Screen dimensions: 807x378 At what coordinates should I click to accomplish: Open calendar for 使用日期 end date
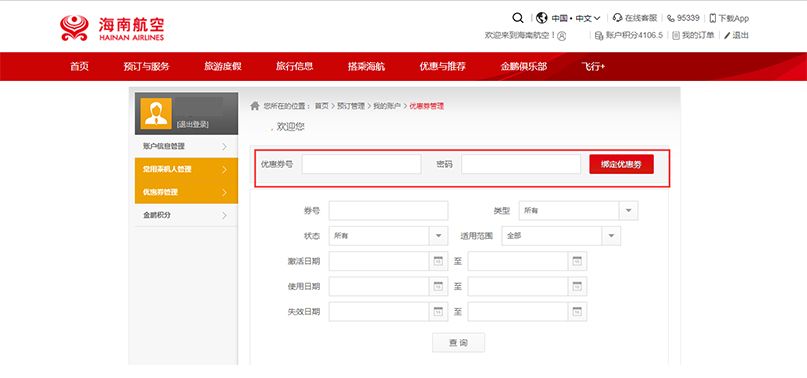[x=577, y=286]
